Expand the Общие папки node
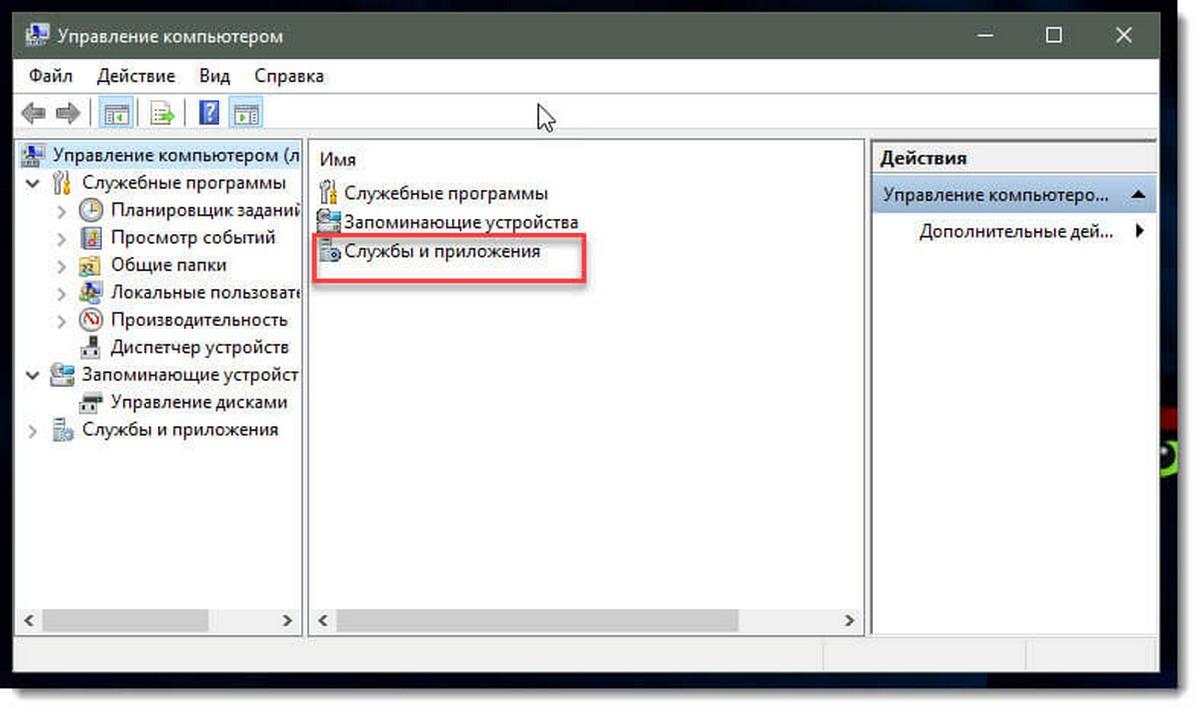 point(62,265)
